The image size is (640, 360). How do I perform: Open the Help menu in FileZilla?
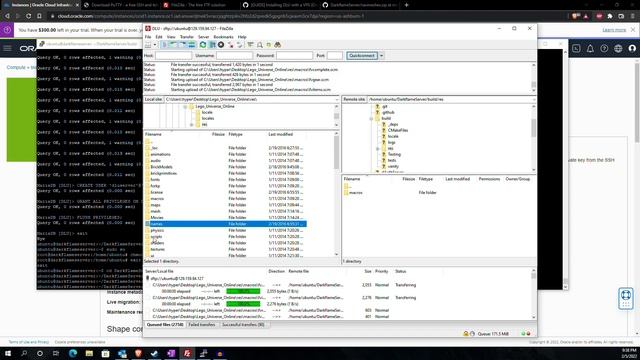coord(242,37)
